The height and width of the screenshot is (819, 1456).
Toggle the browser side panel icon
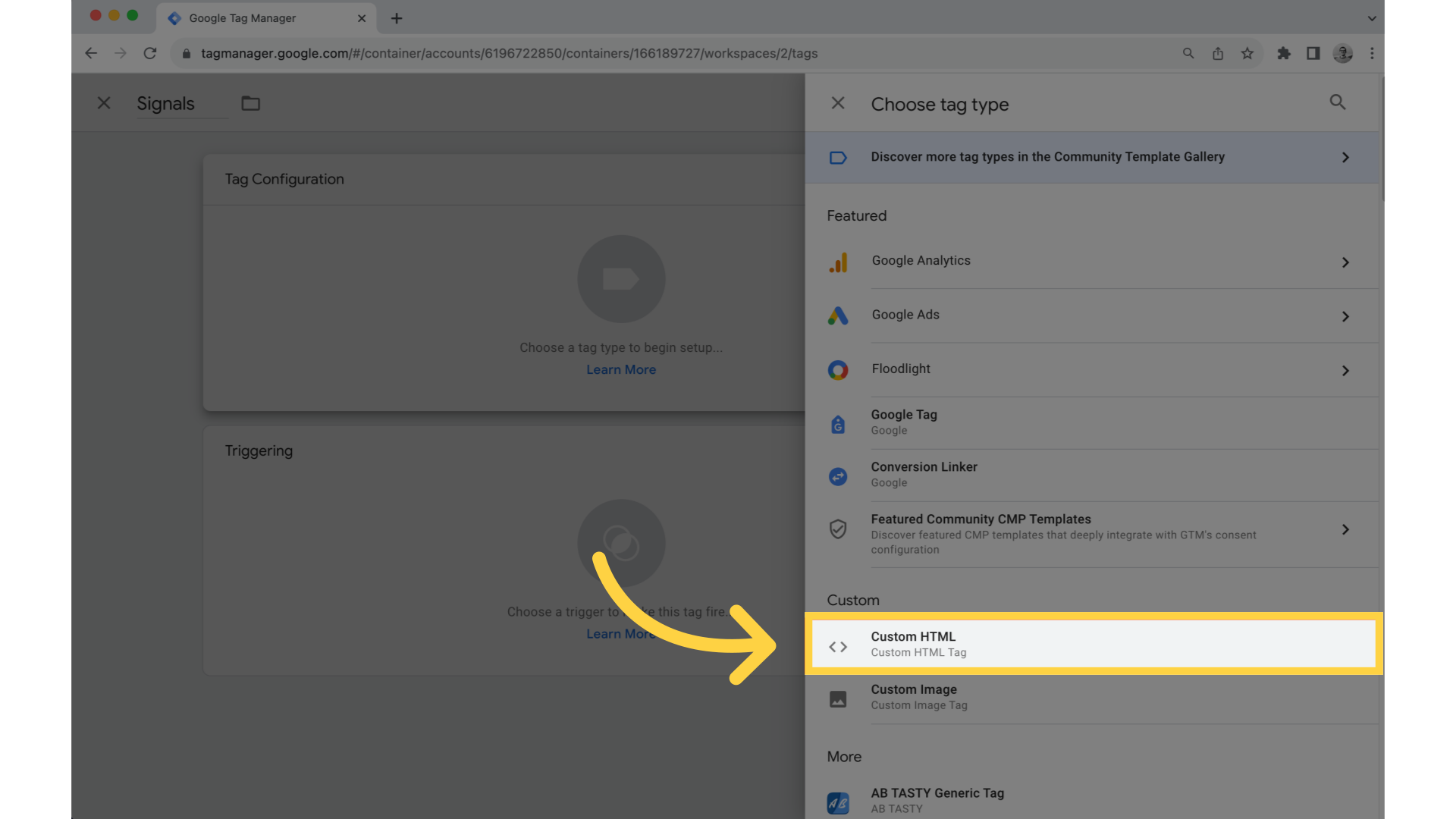coord(1313,53)
